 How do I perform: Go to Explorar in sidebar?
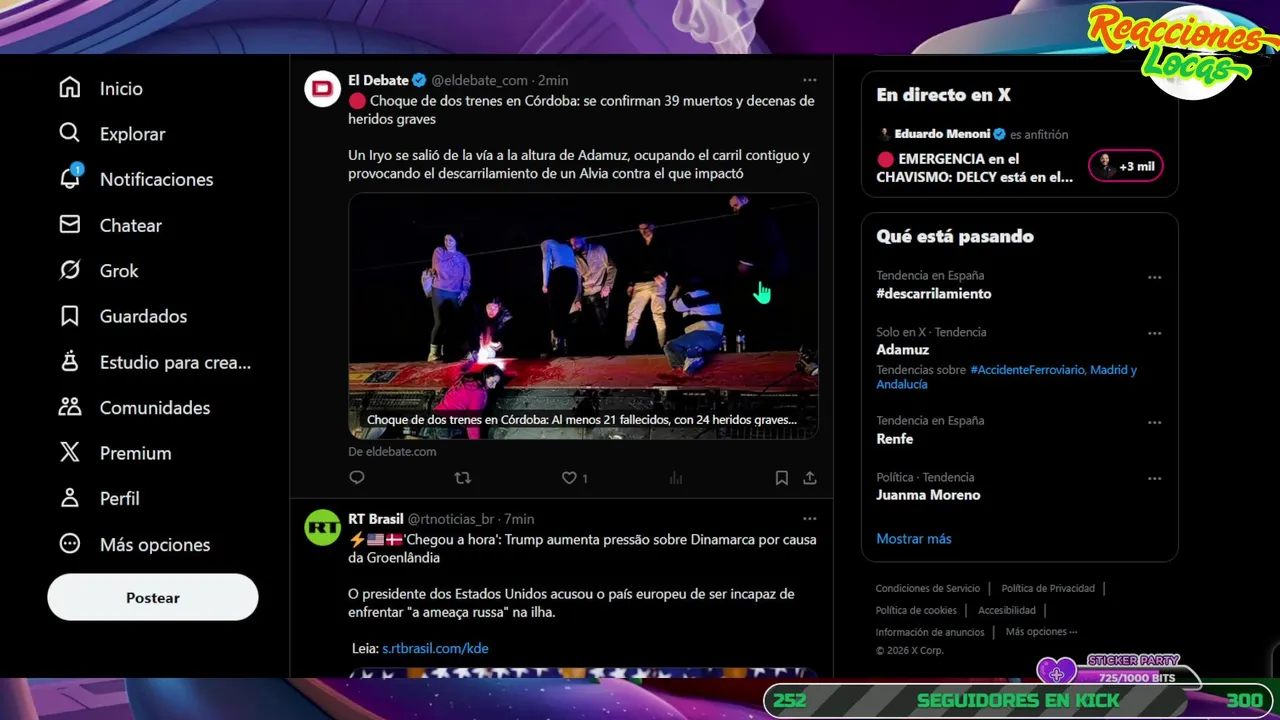[132, 133]
